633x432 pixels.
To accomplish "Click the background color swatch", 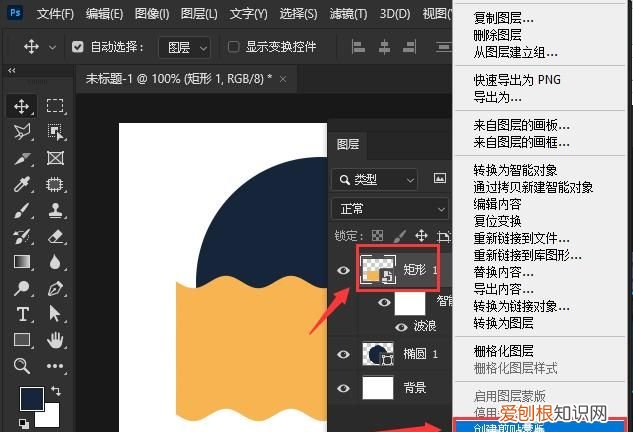I will click(x=51, y=419).
